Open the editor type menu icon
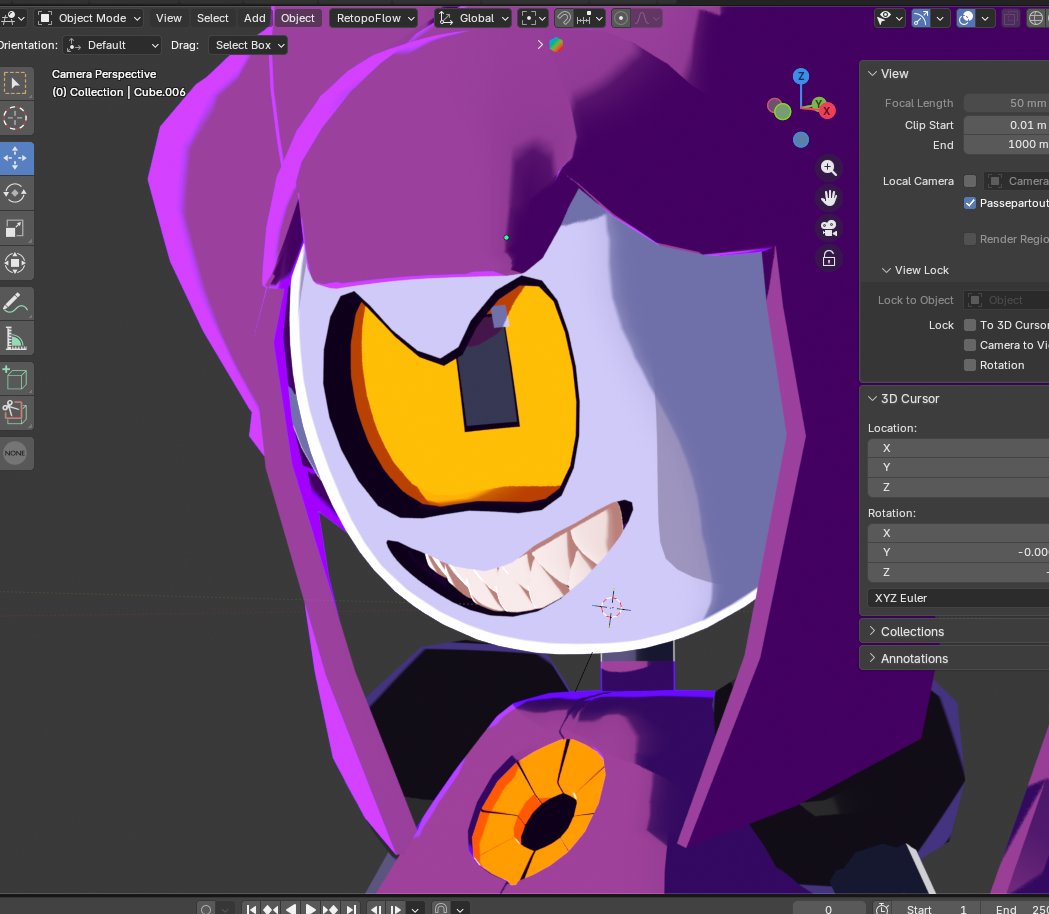Screen dimensions: 1049x914 (12, 18)
